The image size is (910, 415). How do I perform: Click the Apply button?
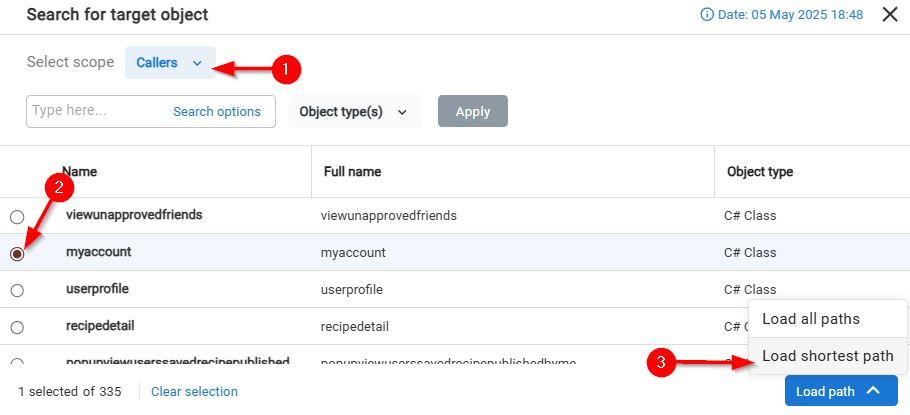pos(472,112)
